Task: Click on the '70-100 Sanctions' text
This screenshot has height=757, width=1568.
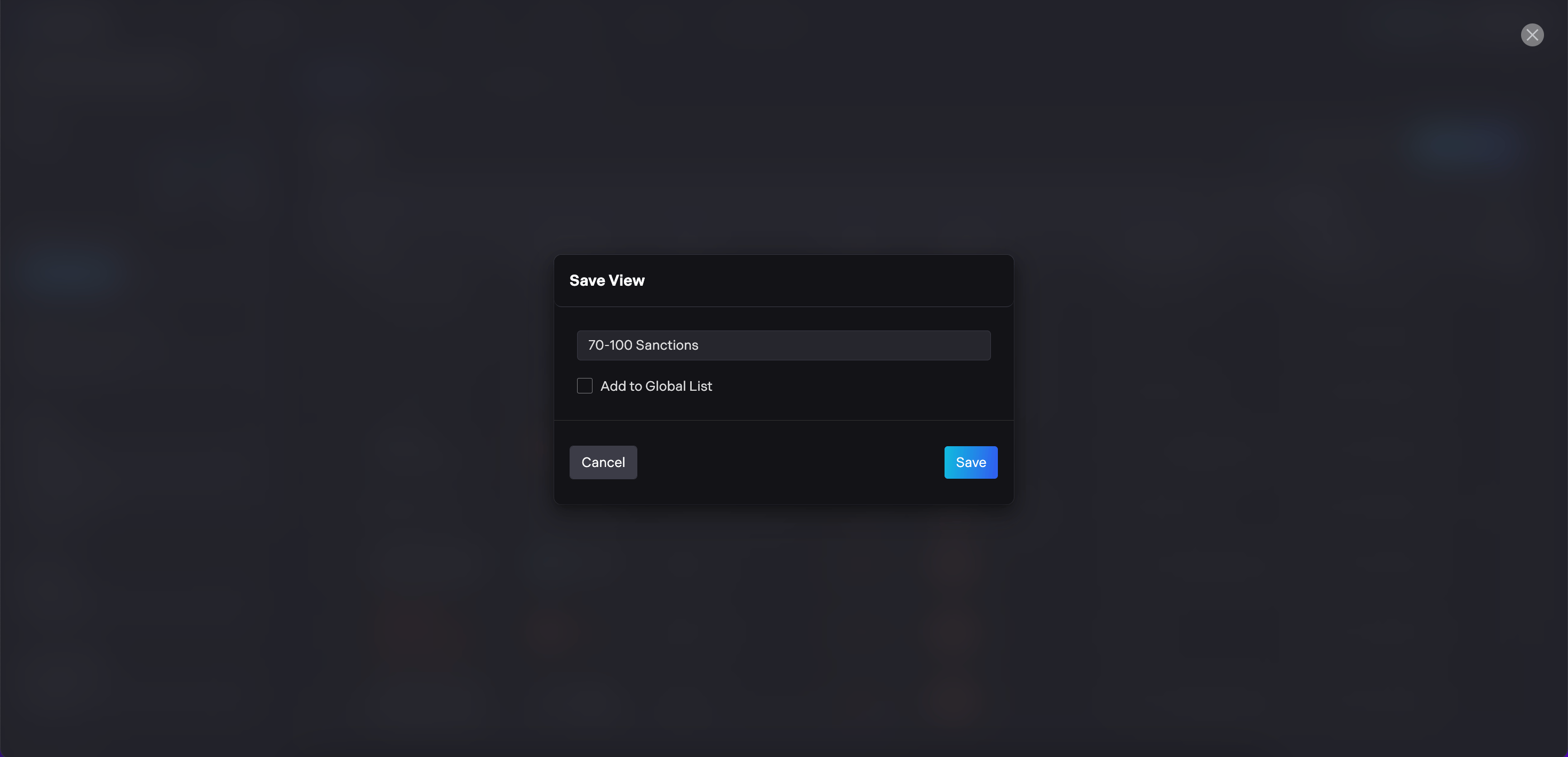Action: (643, 345)
